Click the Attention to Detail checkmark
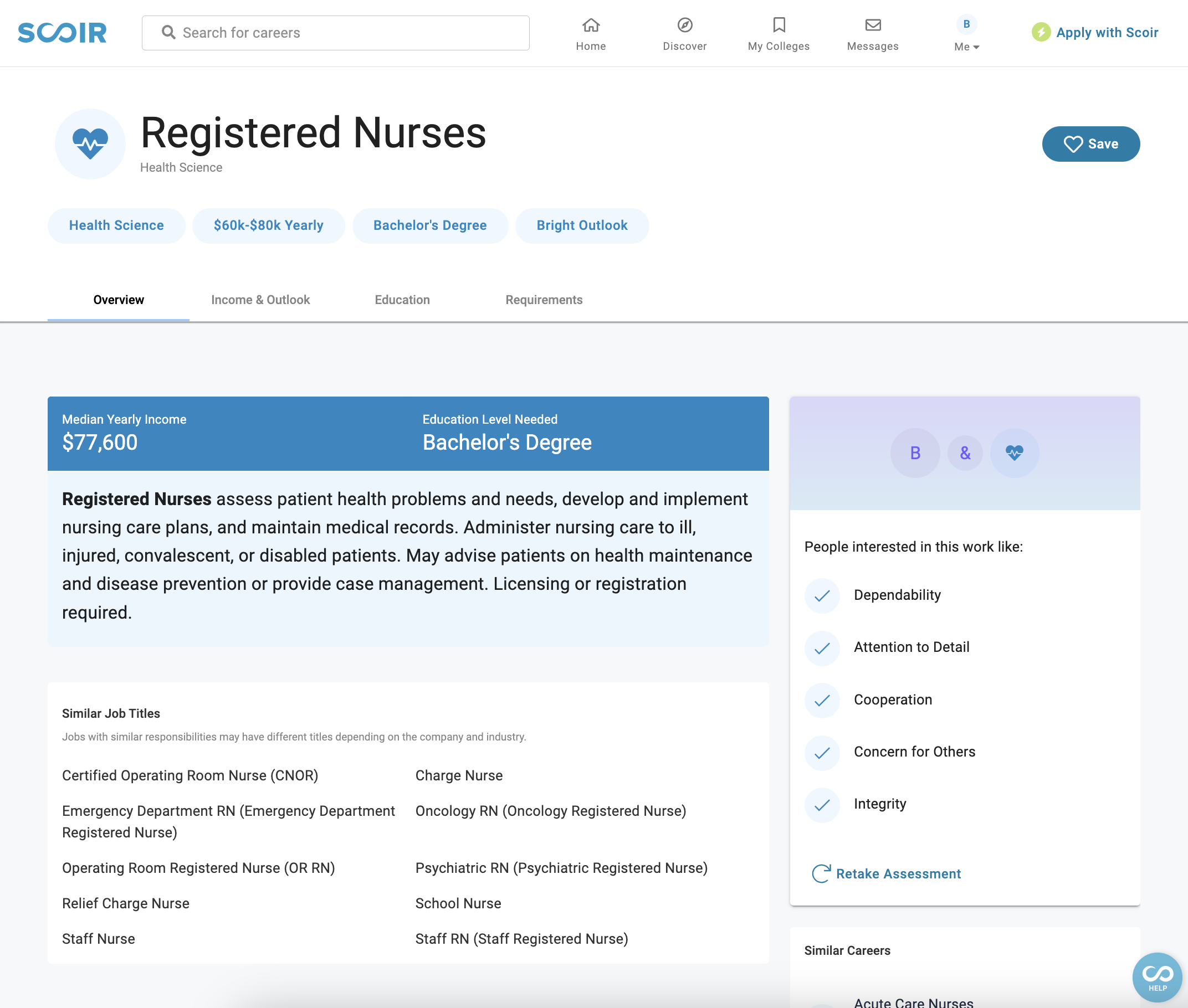Screen dimensions: 1188x1008 822,648
